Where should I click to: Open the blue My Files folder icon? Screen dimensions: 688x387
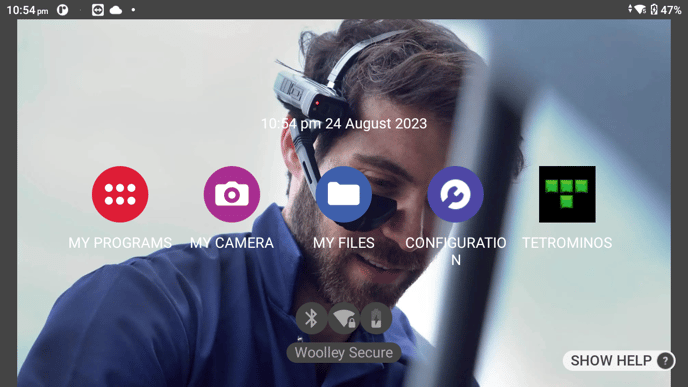(x=344, y=194)
